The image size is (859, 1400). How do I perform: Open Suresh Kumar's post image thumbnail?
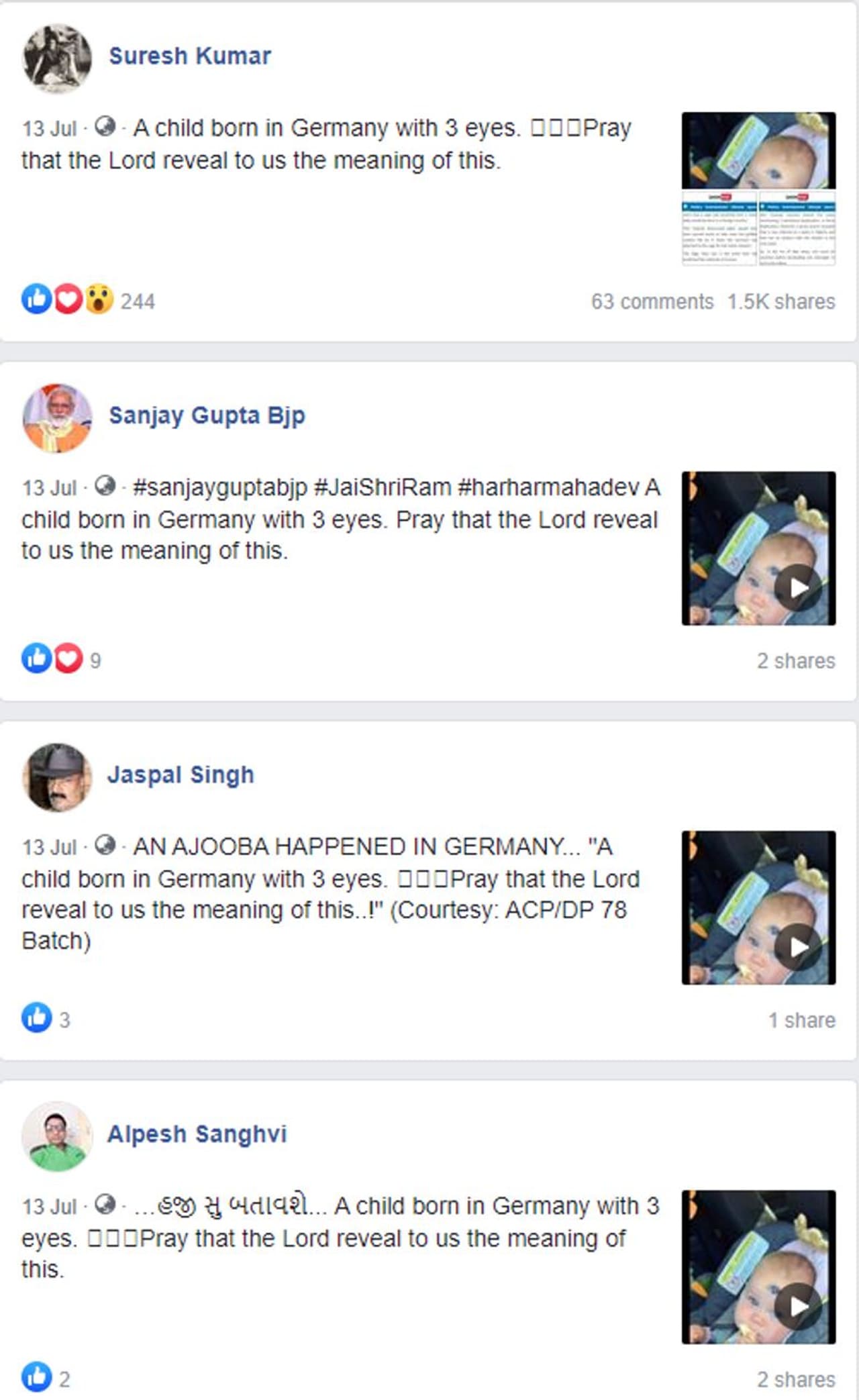(x=759, y=189)
